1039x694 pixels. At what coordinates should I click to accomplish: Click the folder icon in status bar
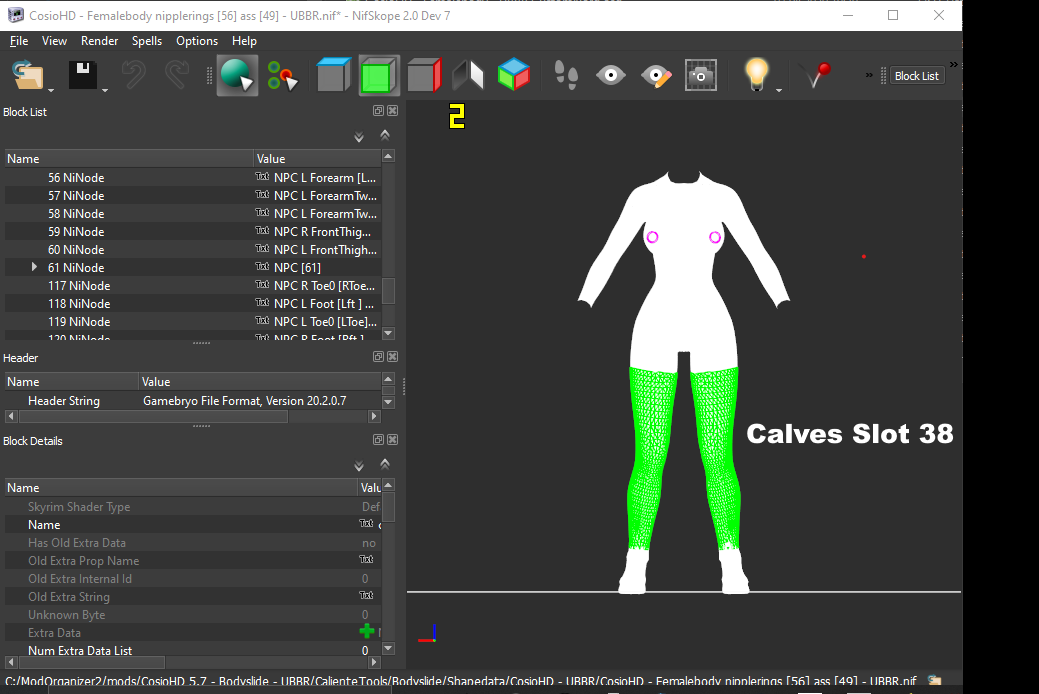935,681
